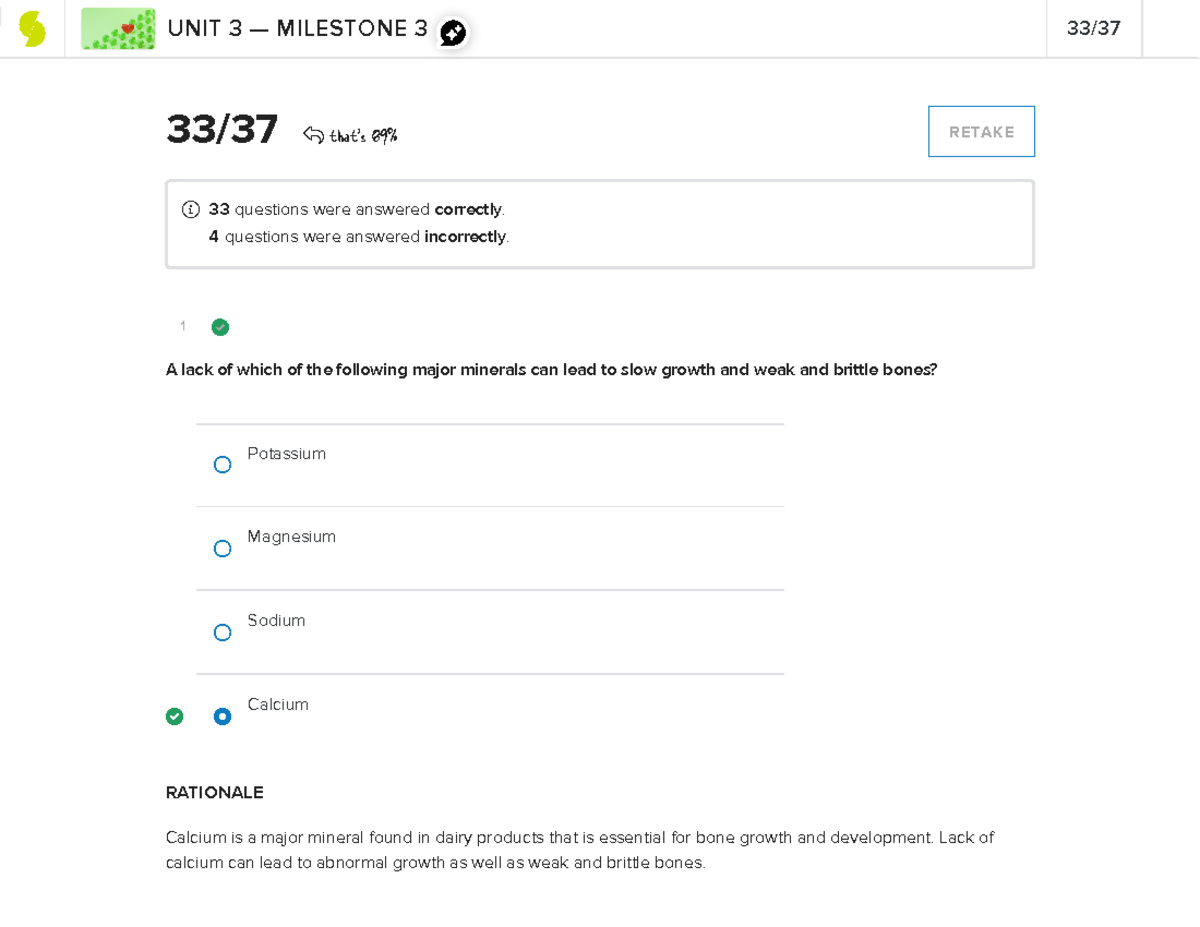The height and width of the screenshot is (927, 1200).
Task: Click the Calcium answer label
Action: click(x=278, y=705)
